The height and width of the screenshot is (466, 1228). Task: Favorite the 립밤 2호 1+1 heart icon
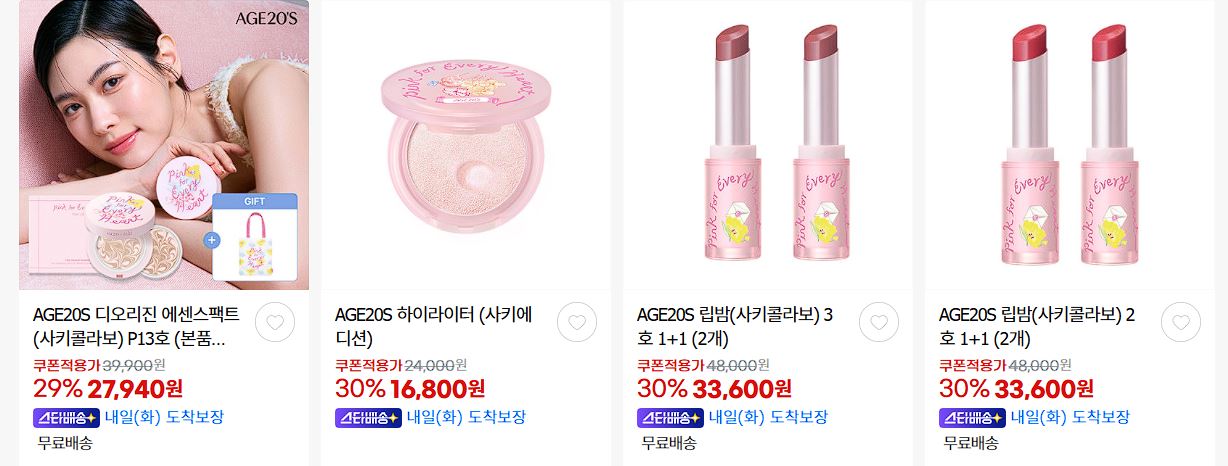coord(1181,322)
